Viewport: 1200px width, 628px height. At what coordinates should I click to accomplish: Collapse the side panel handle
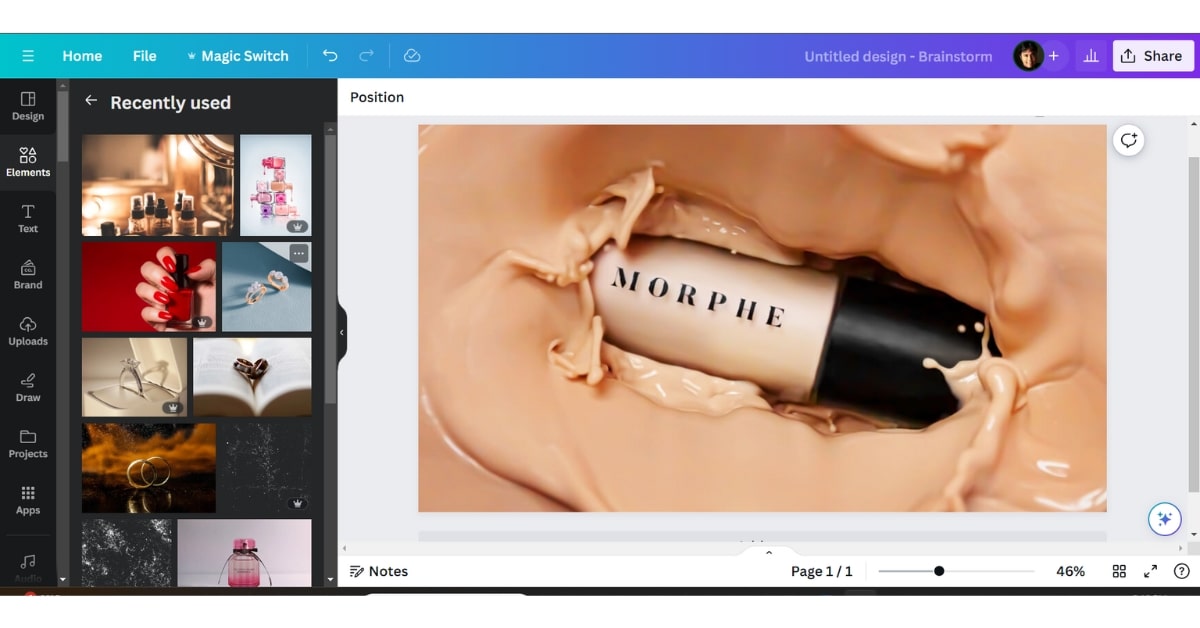(342, 332)
